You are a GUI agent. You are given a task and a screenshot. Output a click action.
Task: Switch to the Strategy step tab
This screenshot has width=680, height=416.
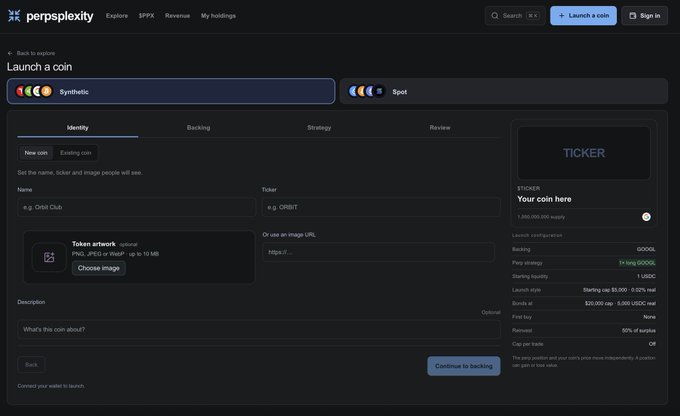[x=319, y=128]
